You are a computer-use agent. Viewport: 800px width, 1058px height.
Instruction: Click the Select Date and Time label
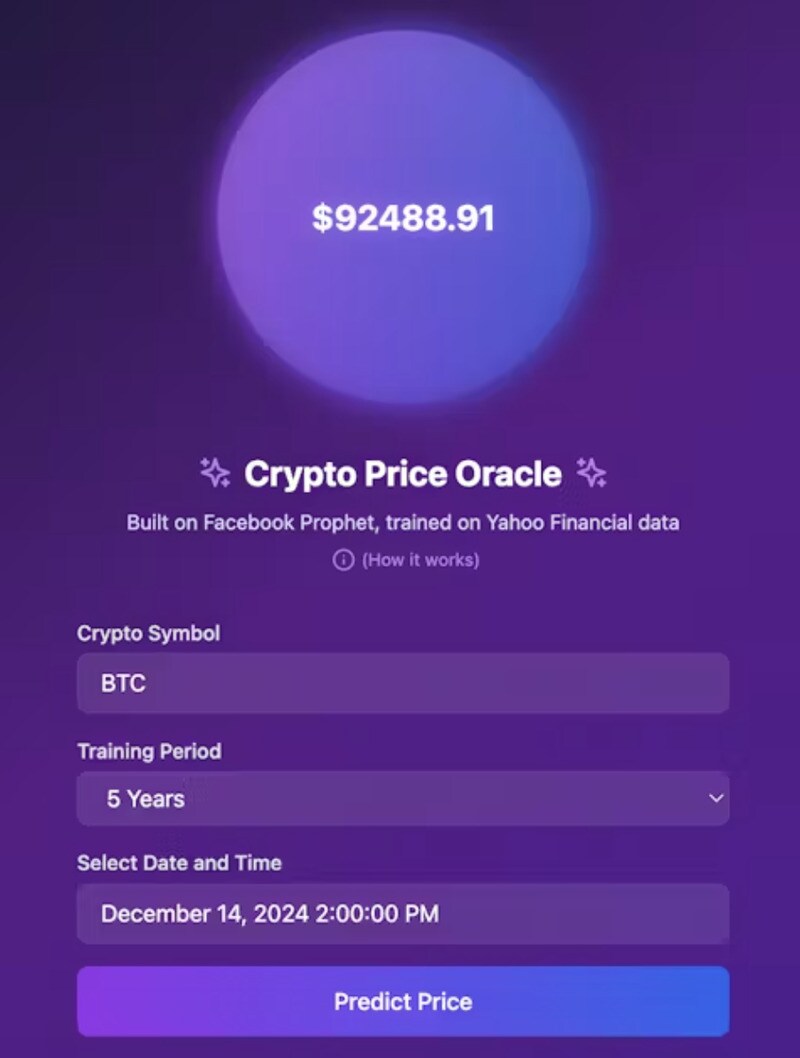[x=179, y=863]
